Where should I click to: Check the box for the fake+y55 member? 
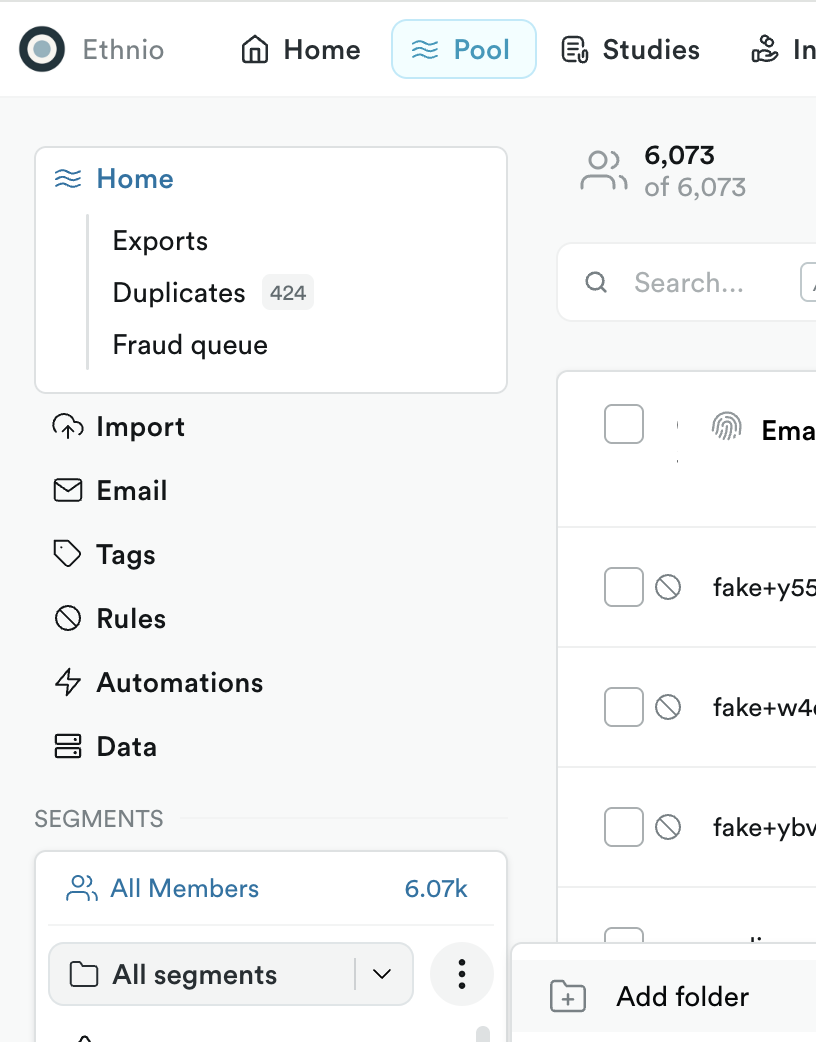[624, 587]
